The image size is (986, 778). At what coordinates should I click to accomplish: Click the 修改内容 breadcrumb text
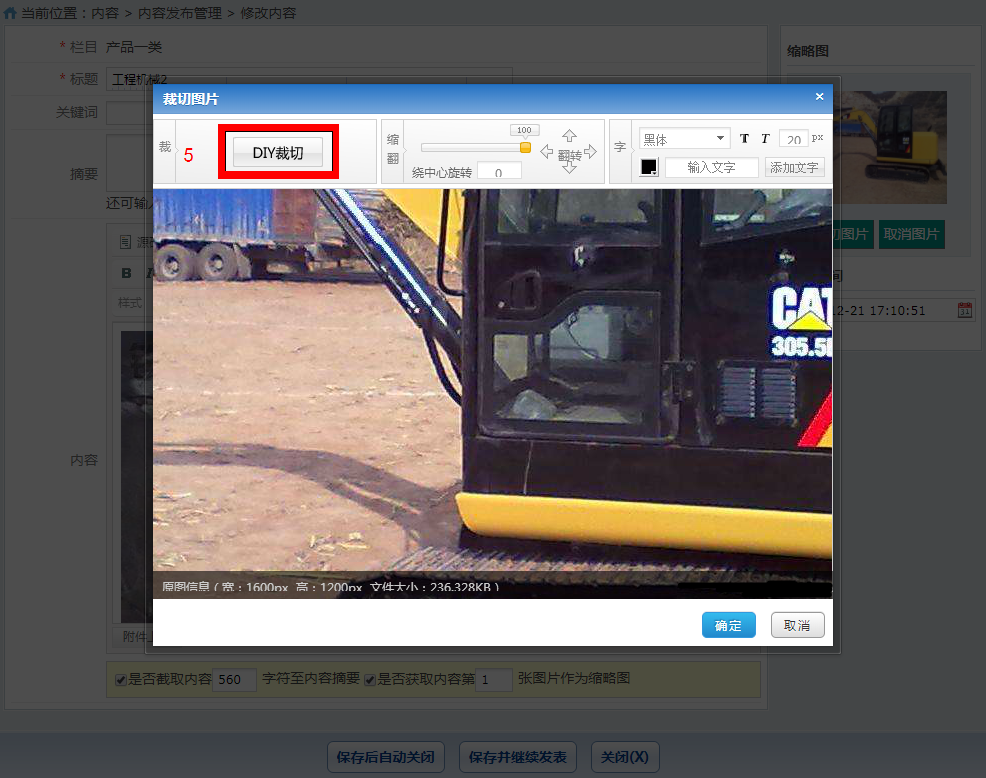pyautogui.click(x=268, y=13)
